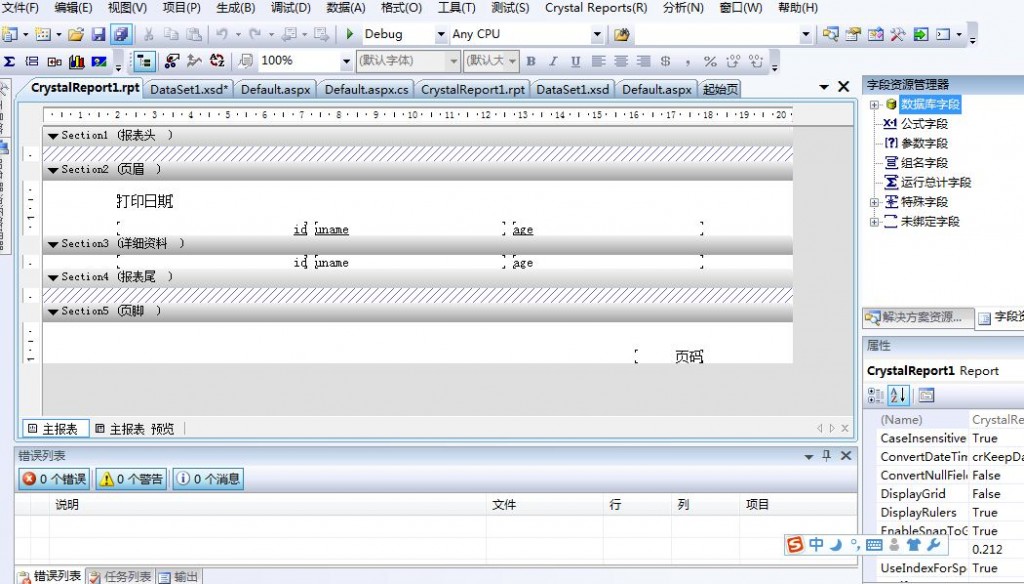This screenshot has height=584, width=1024.
Task: Click the Property Pages icon
Action: (926, 395)
